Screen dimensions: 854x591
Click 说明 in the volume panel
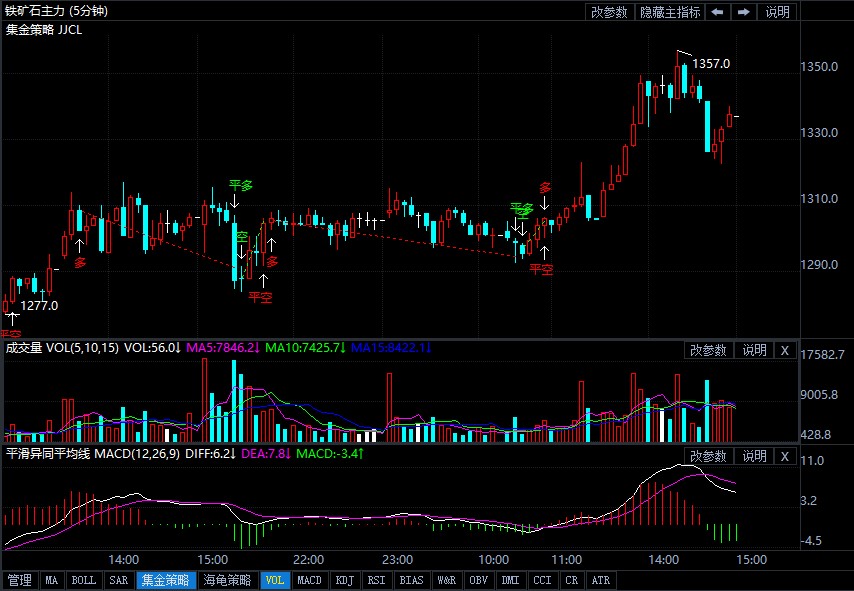754,350
